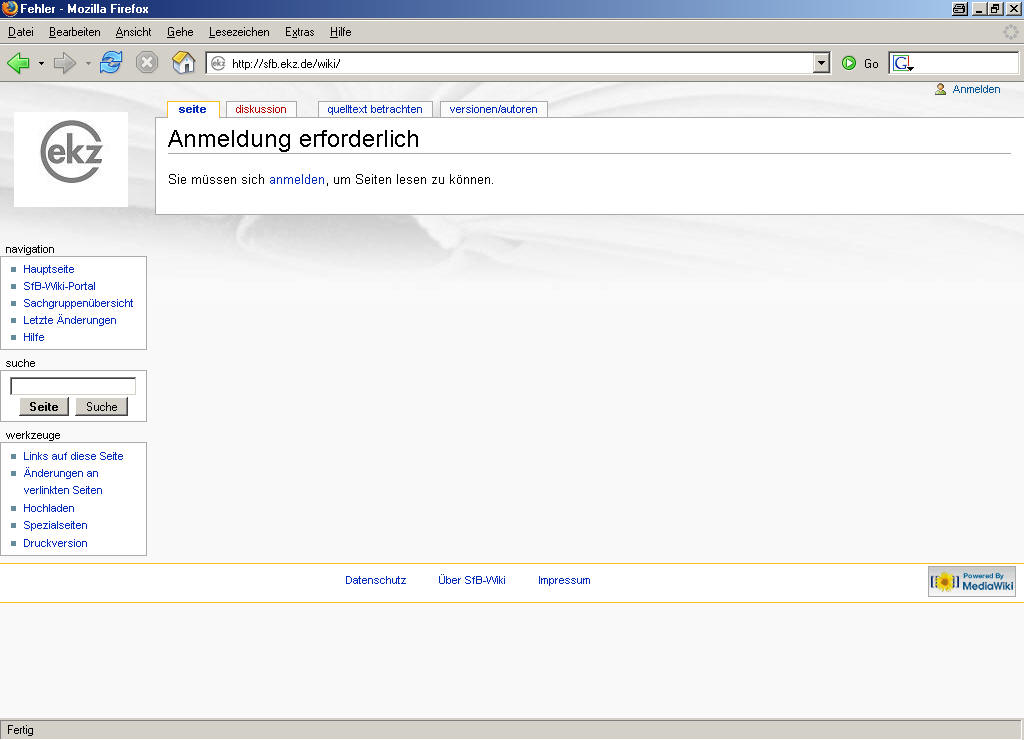The image size is (1024, 740).
Task: Click the anmelden link in the message
Action: point(296,180)
